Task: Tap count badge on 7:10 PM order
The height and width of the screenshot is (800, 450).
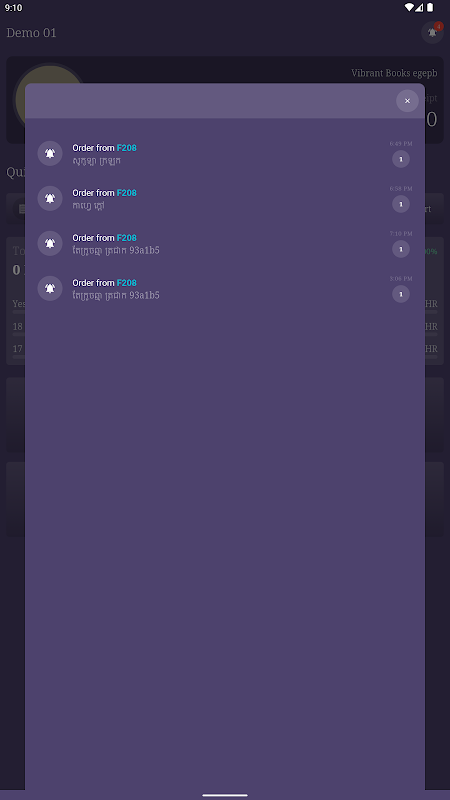Action: tap(401, 249)
